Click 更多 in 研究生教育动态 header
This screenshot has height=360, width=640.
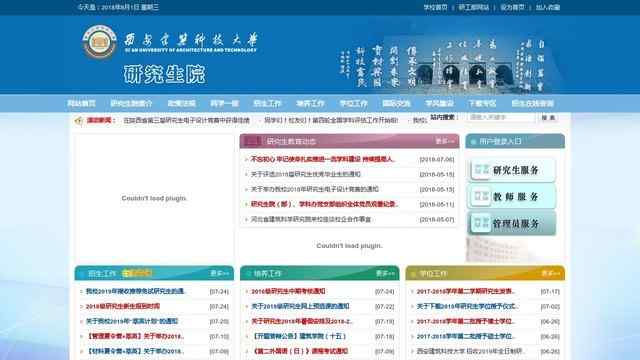[x=444, y=141]
